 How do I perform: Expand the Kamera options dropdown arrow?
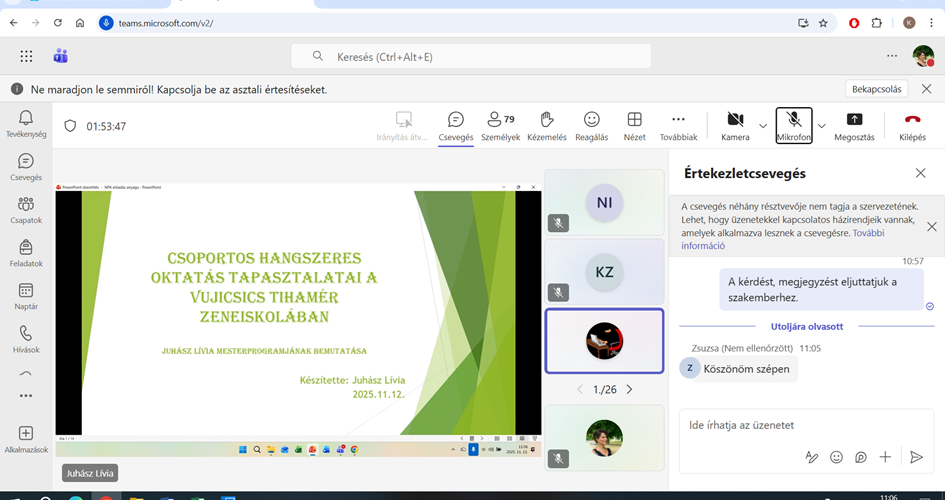[x=763, y=126]
